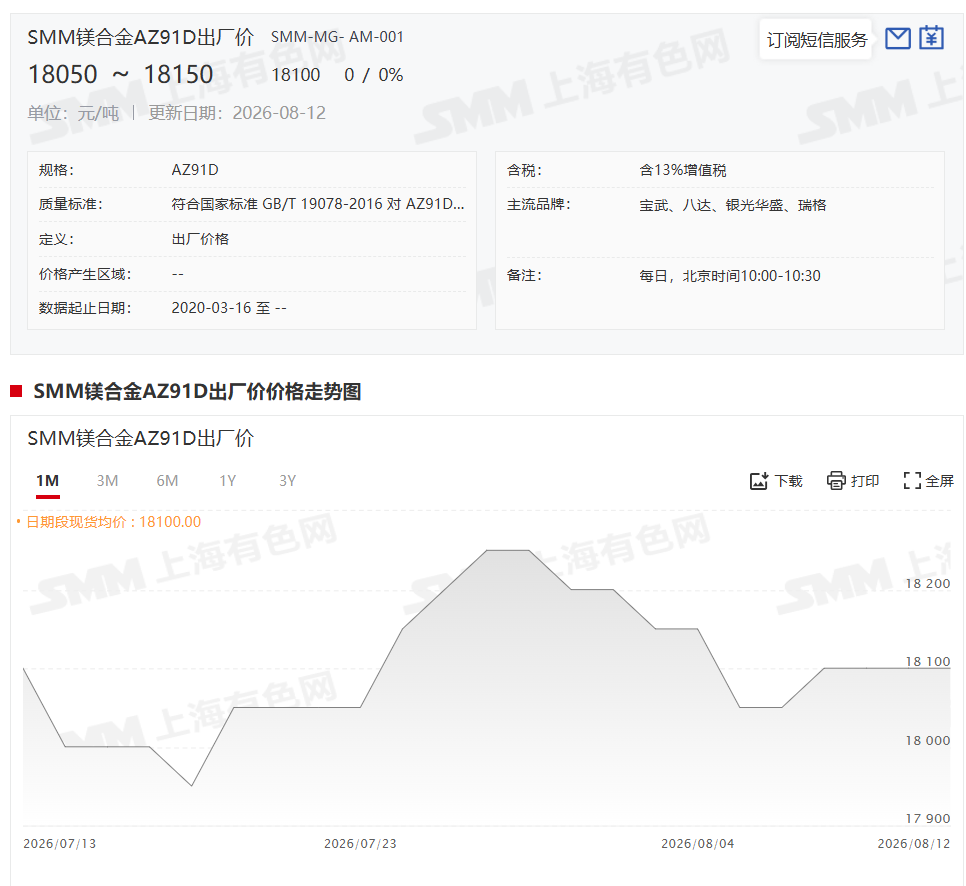This screenshot has height=886, width=966.
Task: Switch to the 1Y range tab
Action: point(227,481)
